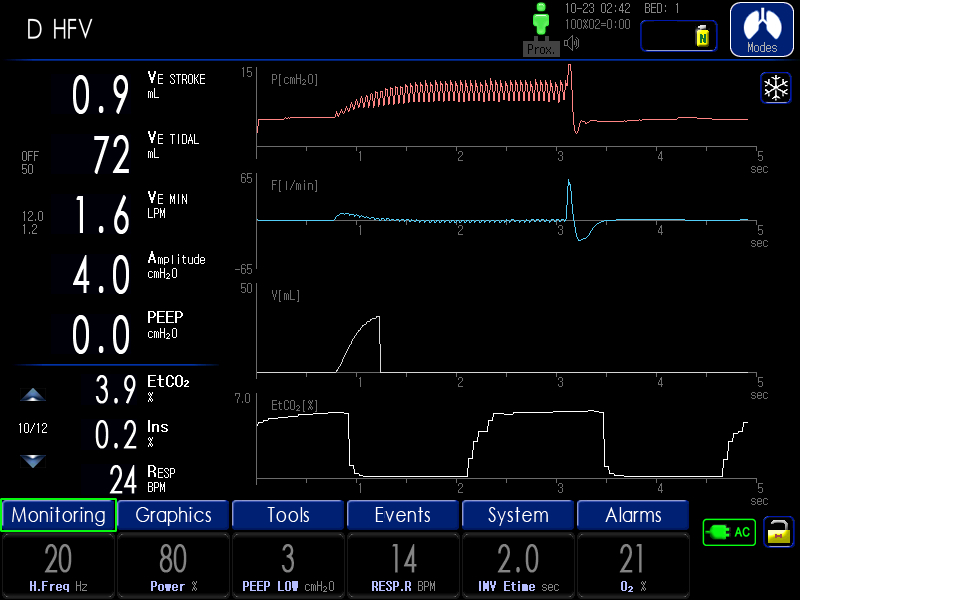The width and height of the screenshot is (960, 600).
Task: Click the Prox. sensor label
Action: [541, 49]
